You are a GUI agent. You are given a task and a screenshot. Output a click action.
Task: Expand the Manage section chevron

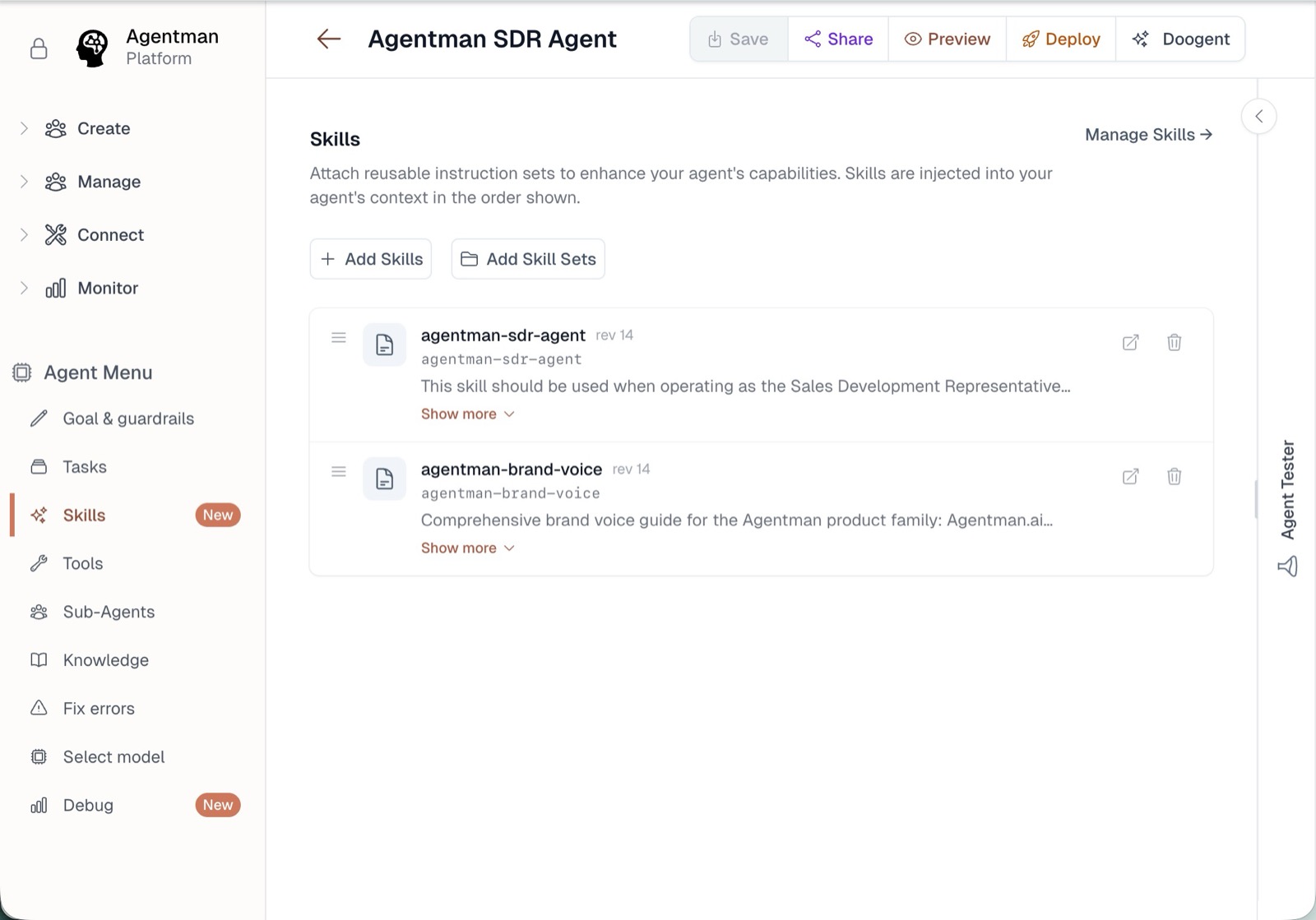(24, 182)
